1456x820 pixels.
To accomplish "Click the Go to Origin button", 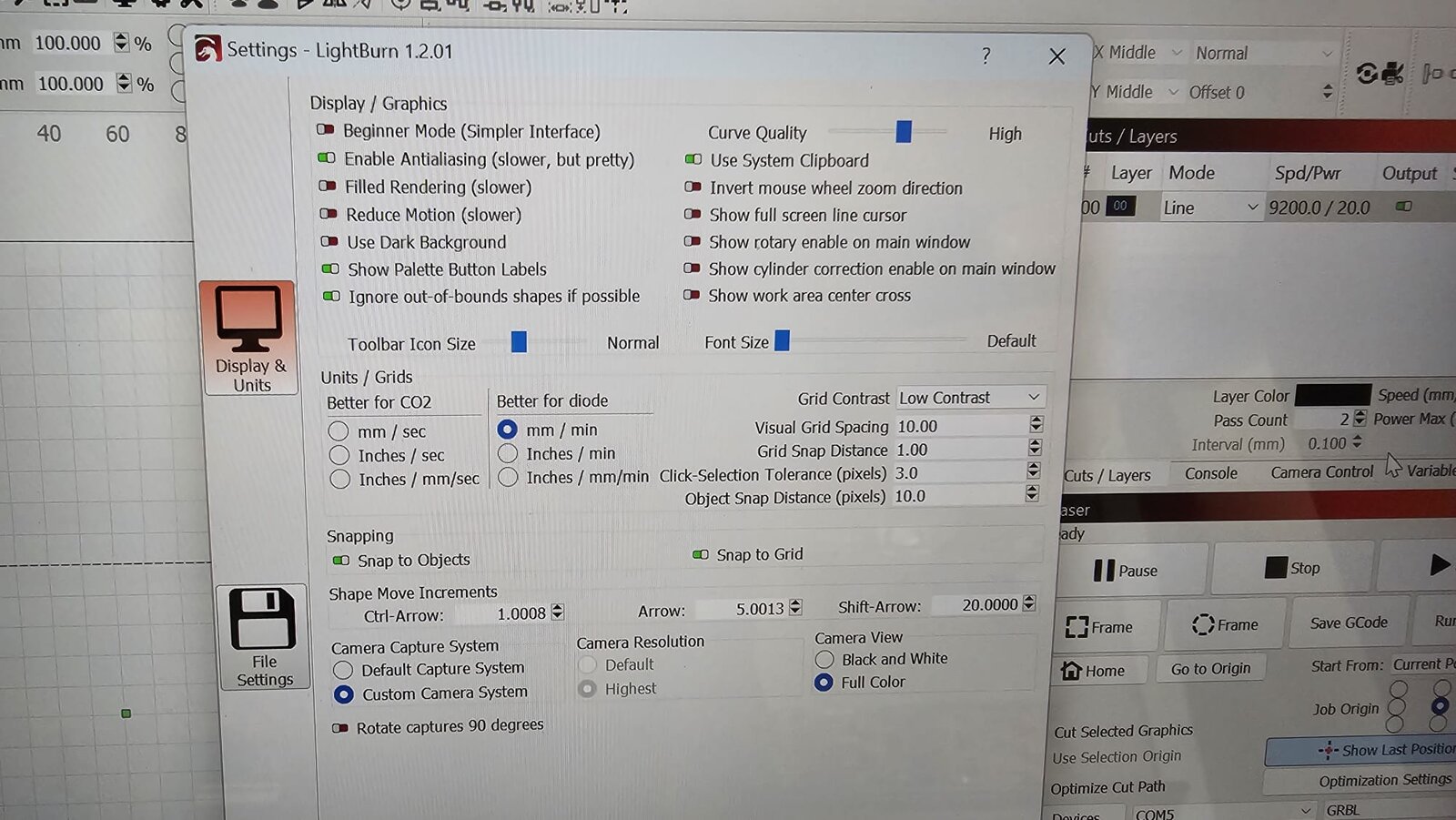I will pyautogui.click(x=1210, y=669).
